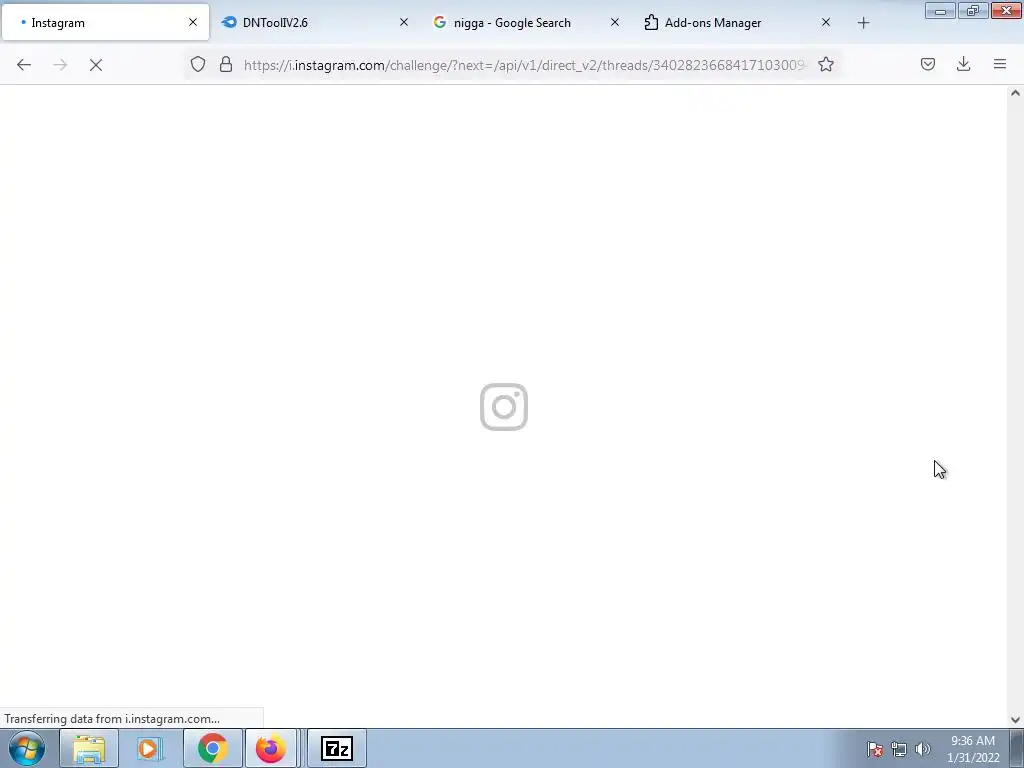
Task: Click the Show desktop strip
Action: tap(1017, 748)
